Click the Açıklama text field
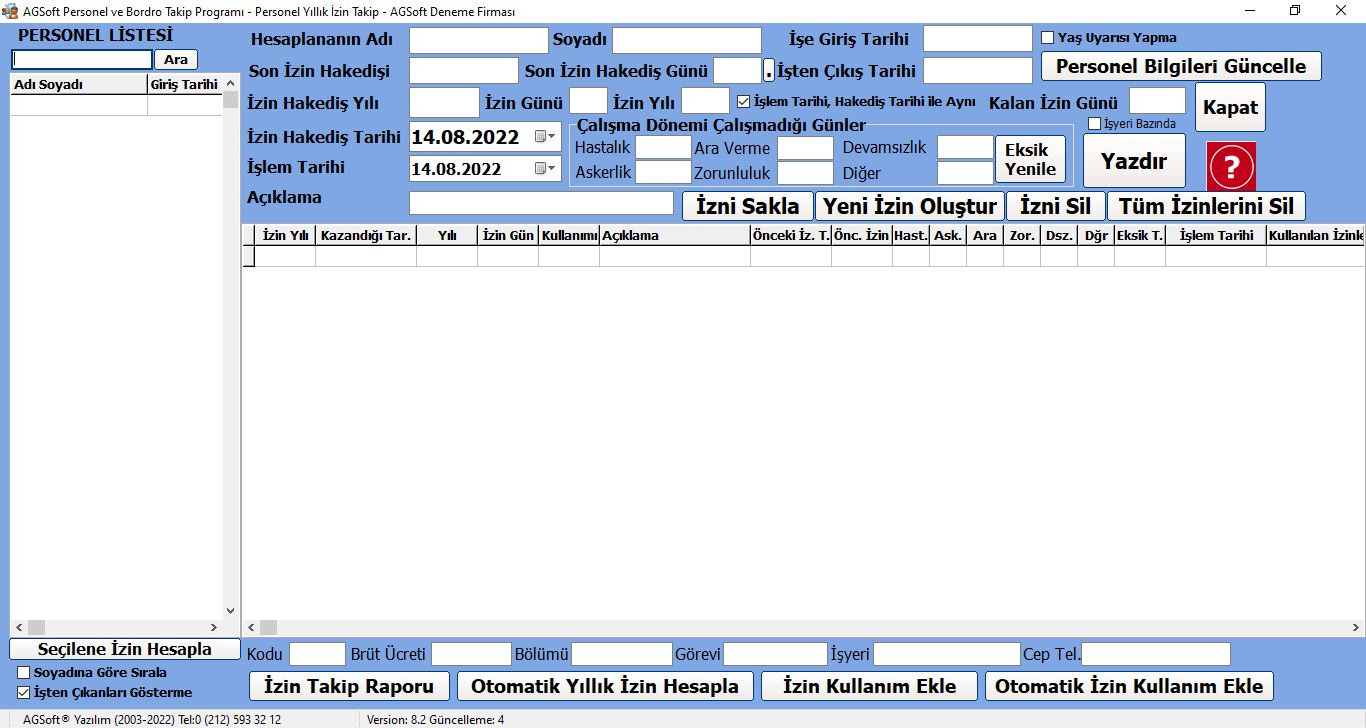The height and width of the screenshot is (728, 1366). pos(541,203)
